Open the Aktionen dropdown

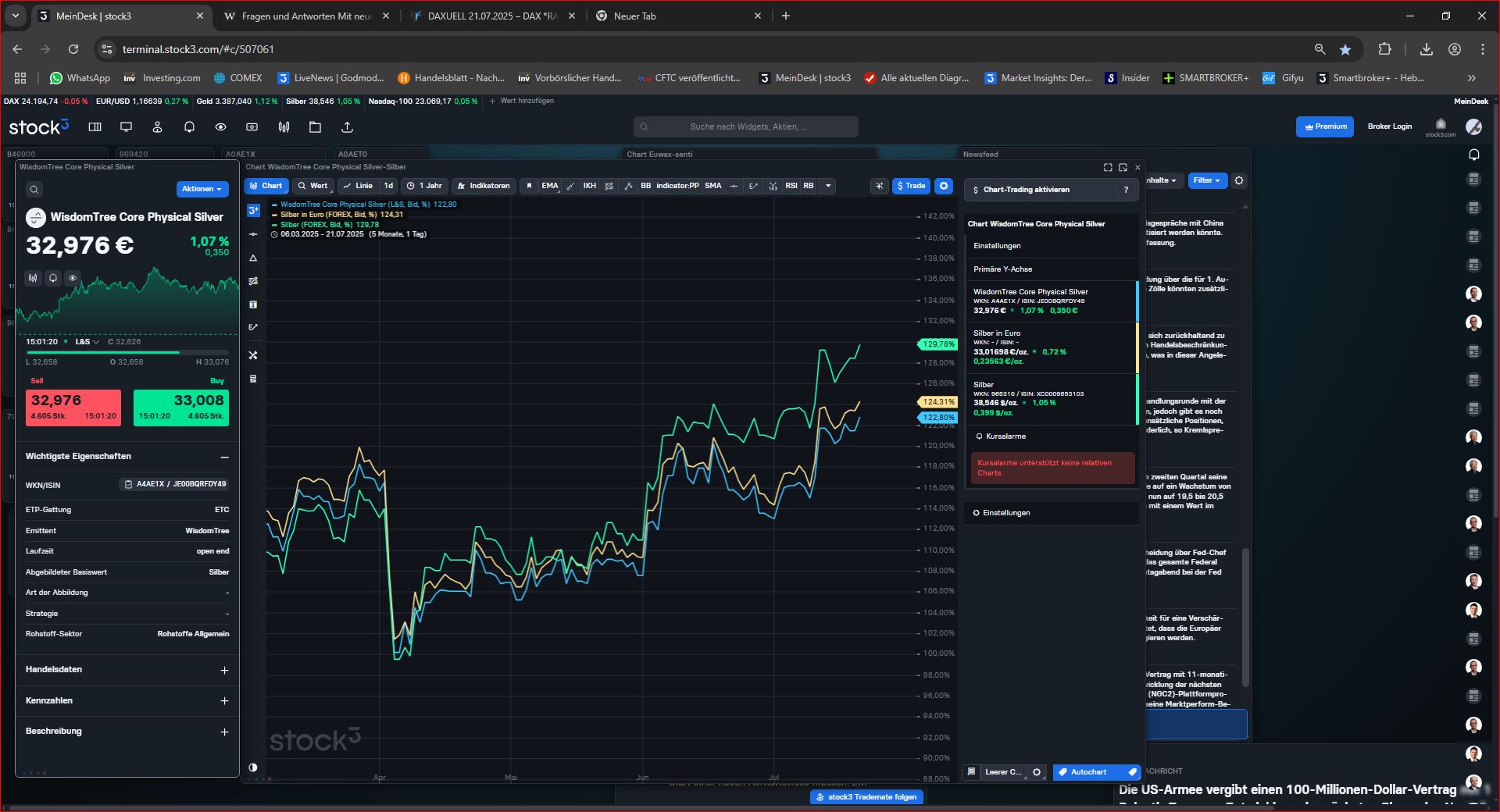tap(202, 189)
